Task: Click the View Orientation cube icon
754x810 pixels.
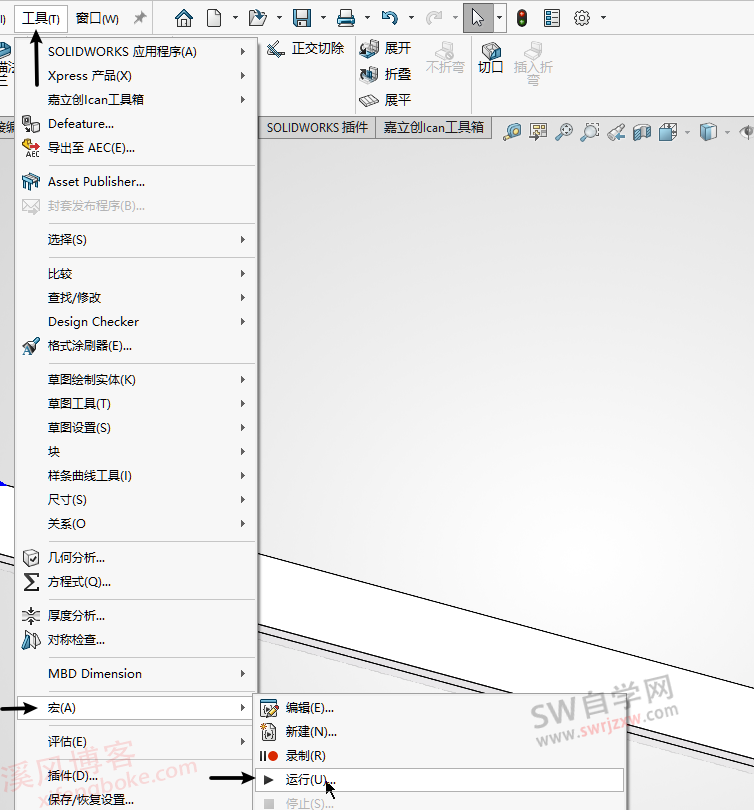Action: click(668, 132)
